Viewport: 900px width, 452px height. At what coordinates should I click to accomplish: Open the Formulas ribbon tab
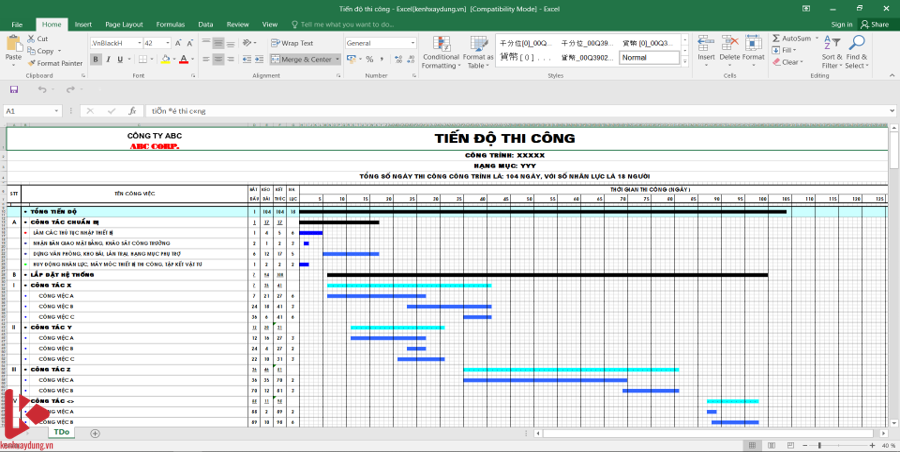[x=170, y=24]
